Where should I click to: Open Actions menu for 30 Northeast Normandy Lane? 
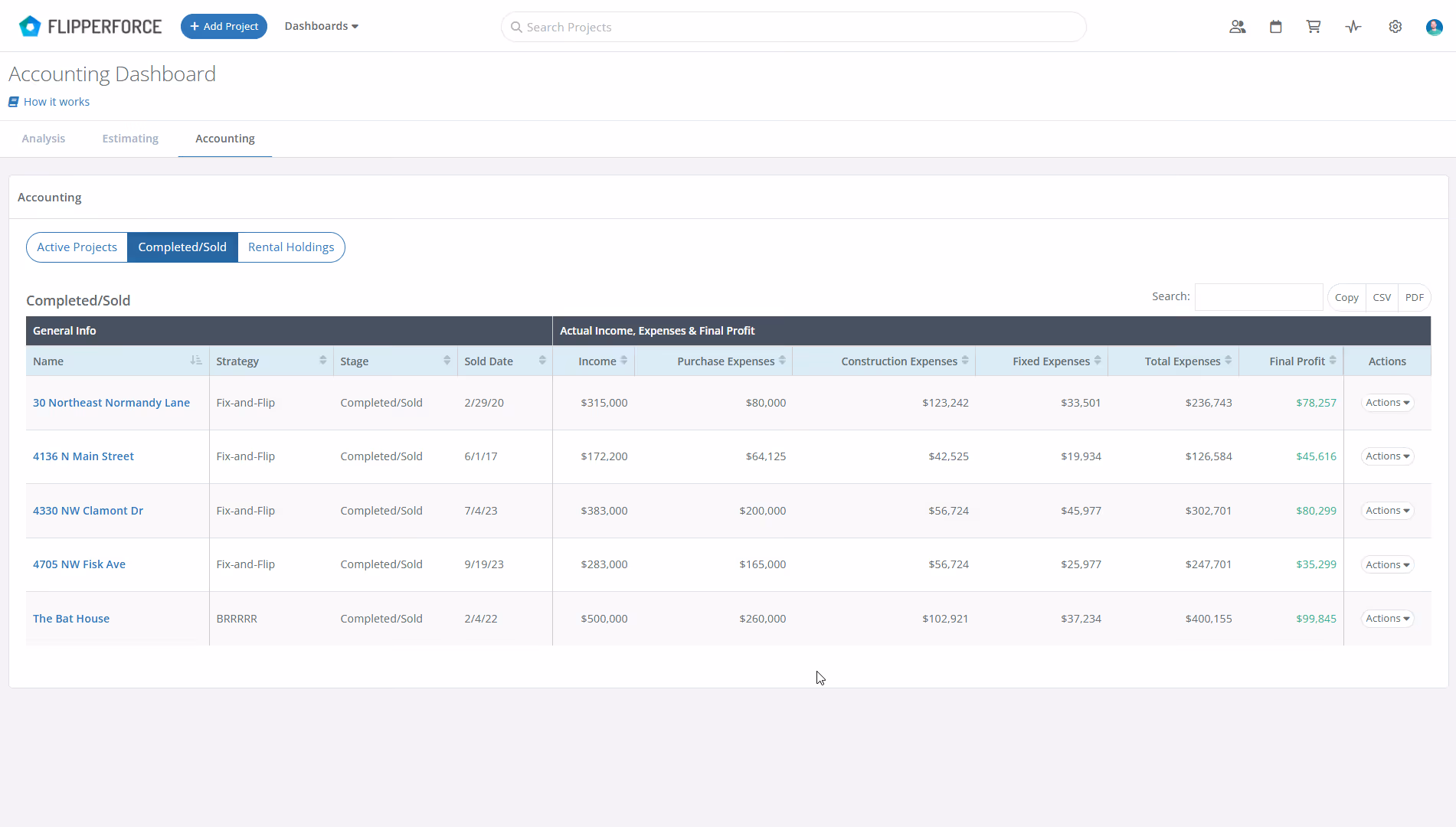(x=1387, y=403)
